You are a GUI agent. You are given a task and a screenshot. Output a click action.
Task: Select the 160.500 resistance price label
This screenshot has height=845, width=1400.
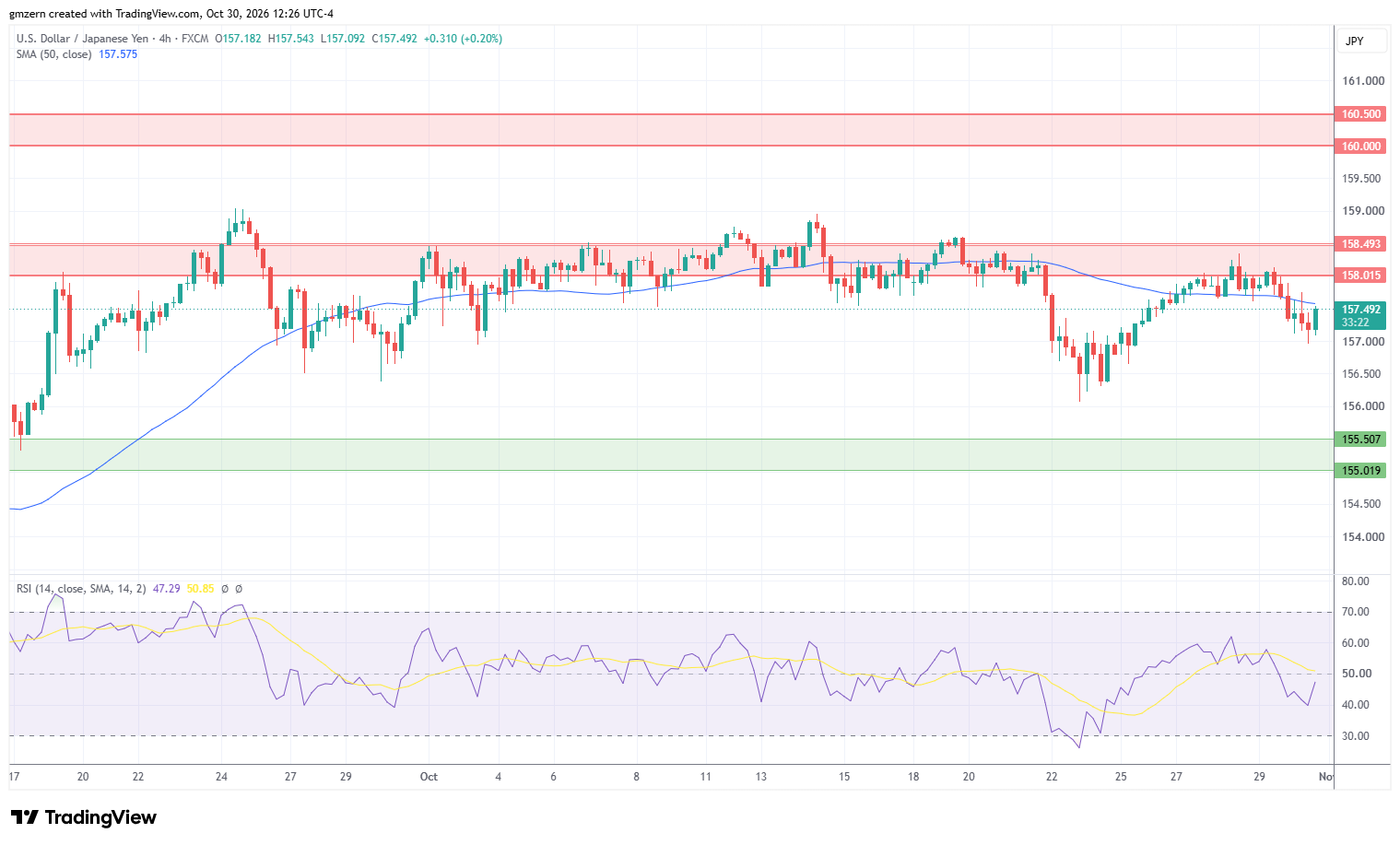click(1360, 114)
